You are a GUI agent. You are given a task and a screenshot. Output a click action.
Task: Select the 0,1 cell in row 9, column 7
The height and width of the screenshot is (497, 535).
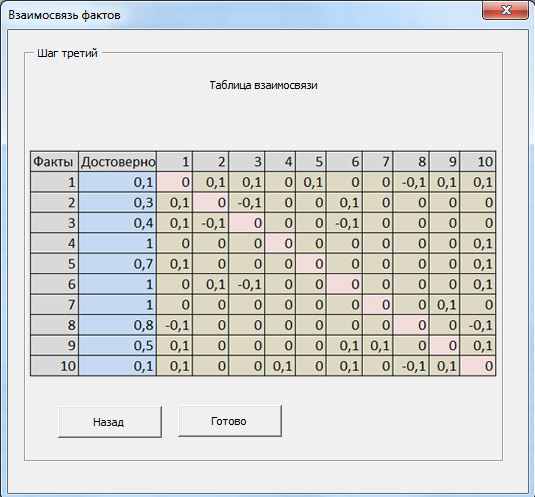pyautogui.click(x=378, y=346)
